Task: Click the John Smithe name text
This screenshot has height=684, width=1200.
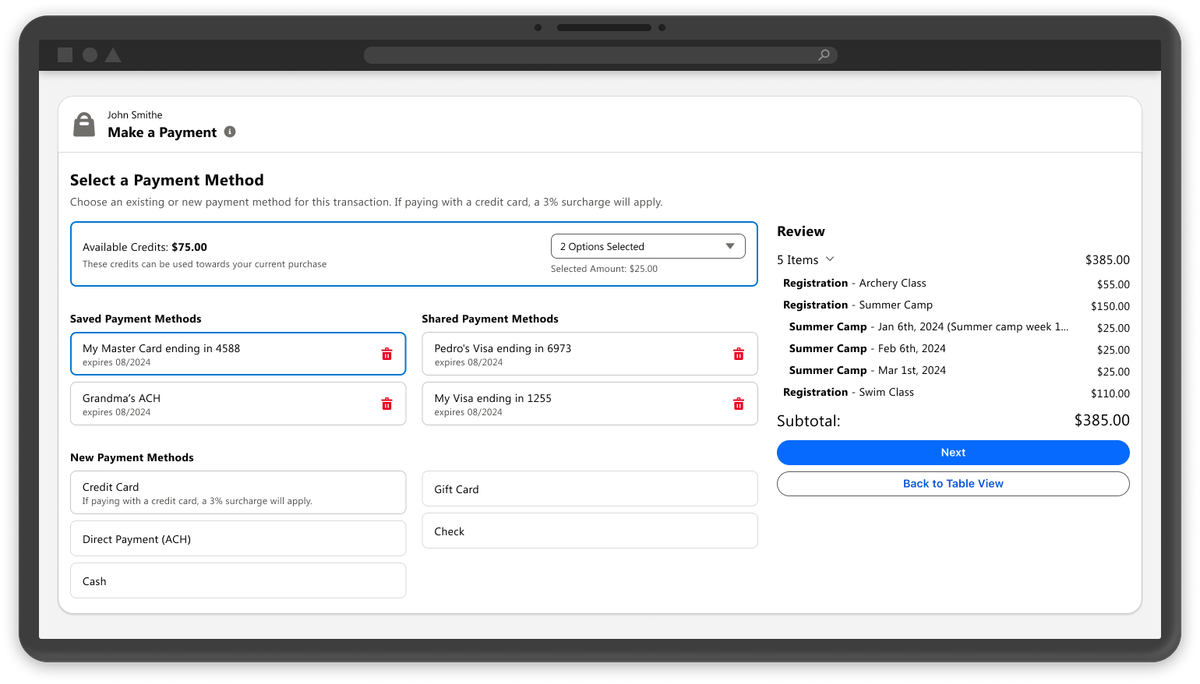Action: pos(135,115)
